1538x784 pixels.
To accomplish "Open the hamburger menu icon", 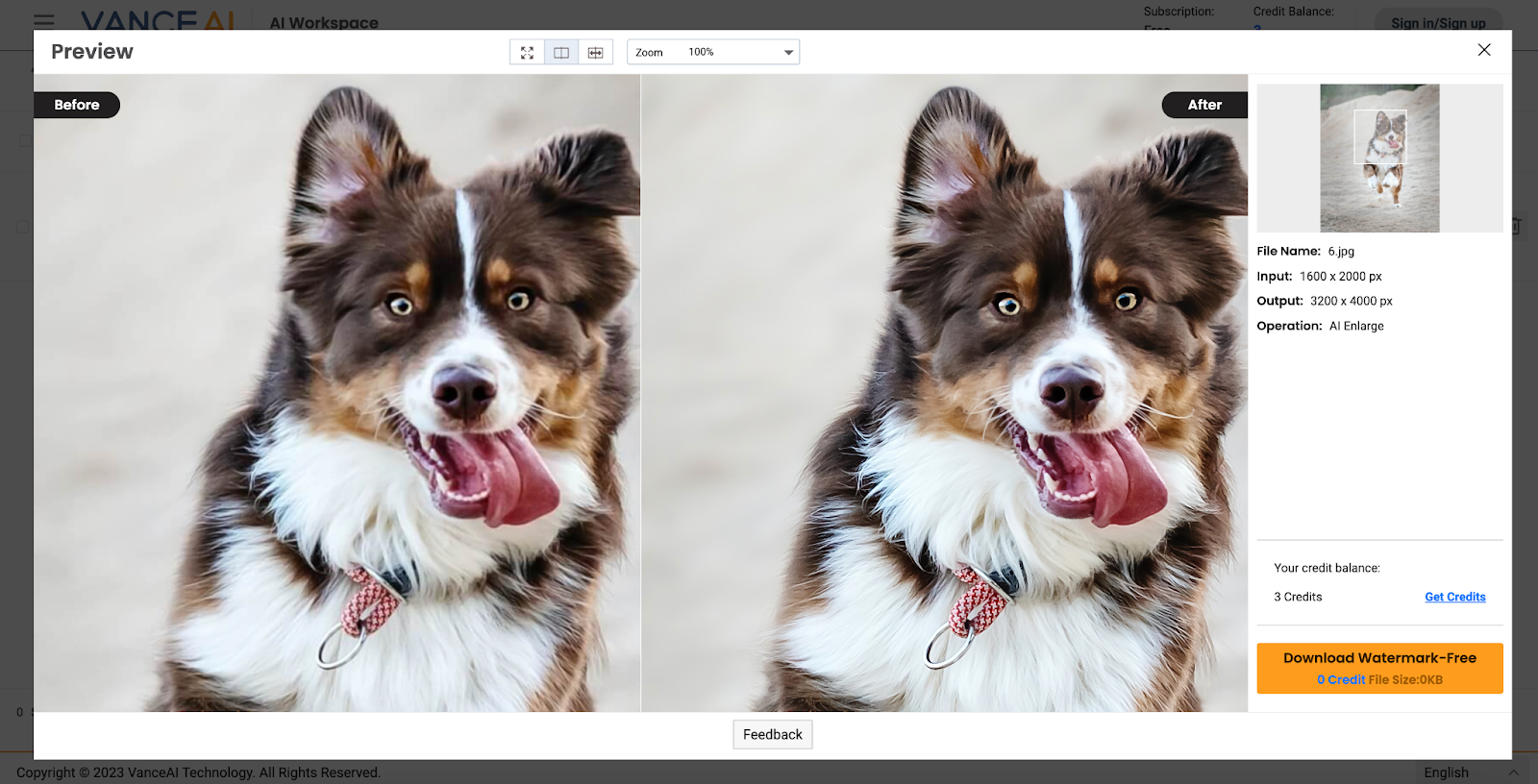I will [x=44, y=19].
